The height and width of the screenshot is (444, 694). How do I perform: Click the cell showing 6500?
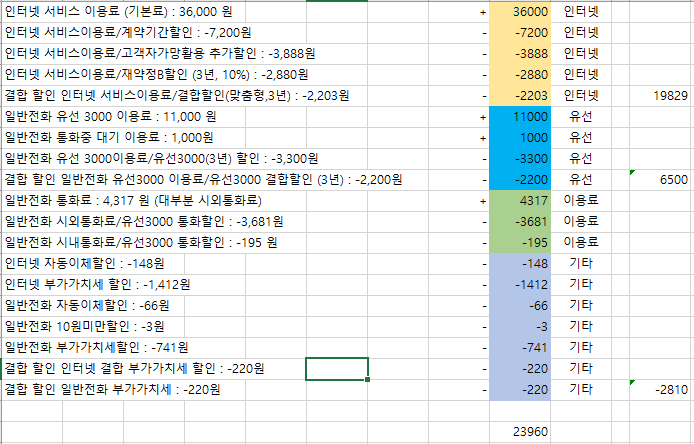[660, 179]
